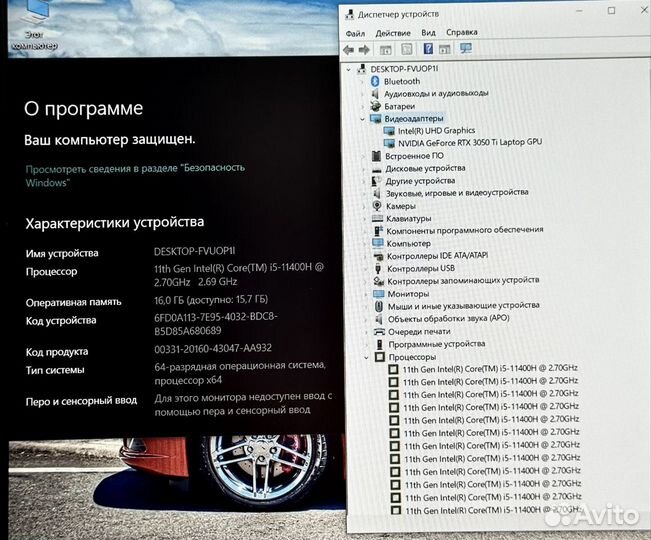Collapse the DESKTOP-FVUOP1I root tree node
The width and height of the screenshot is (651, 540).
click(x=349, y=69)
